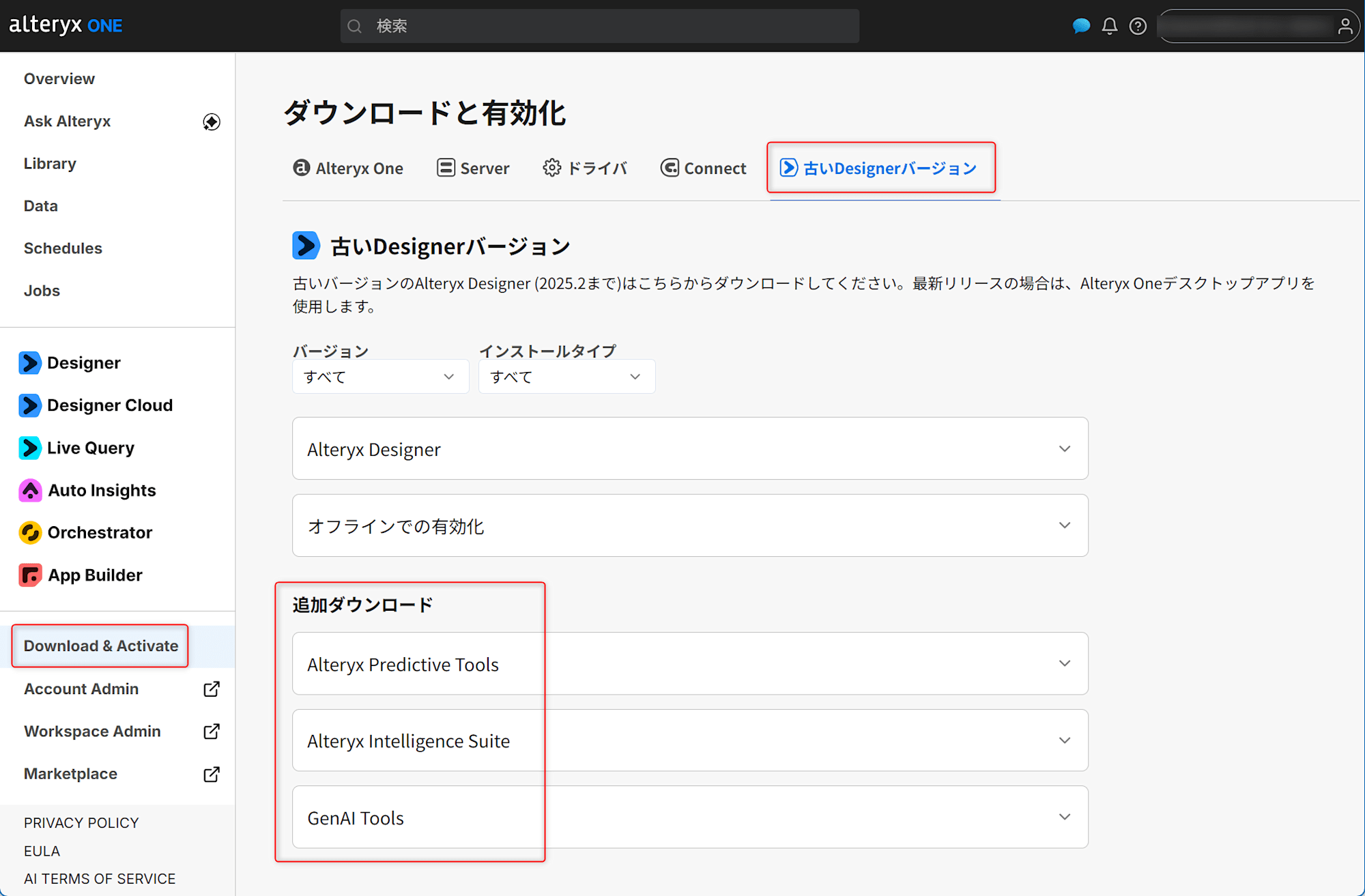1365x896 pixels.
Task: Open Jobs in the sidebar
Action: click(42, 291)
